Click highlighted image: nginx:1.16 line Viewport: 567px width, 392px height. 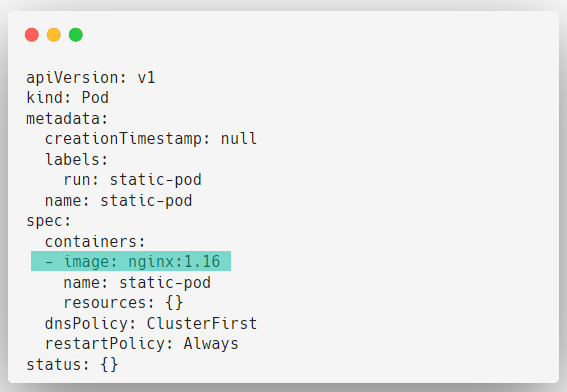131,261
